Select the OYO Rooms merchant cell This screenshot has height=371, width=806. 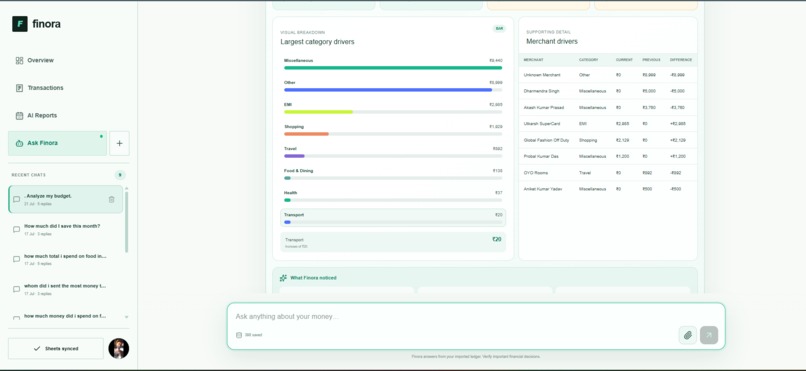pos(536,173)
